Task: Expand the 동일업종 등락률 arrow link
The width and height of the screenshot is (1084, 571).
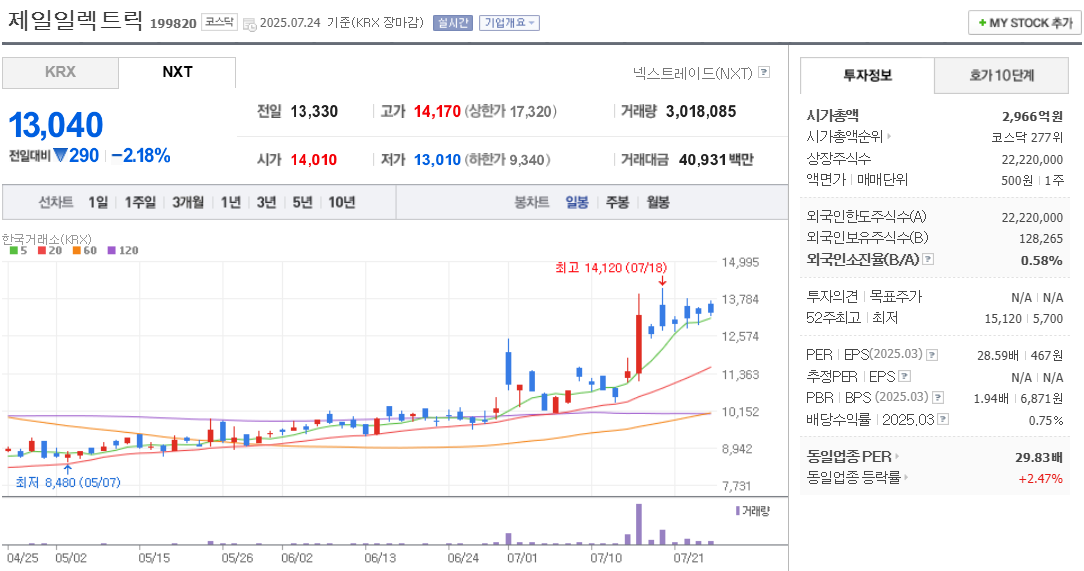Action: pyautogui.click(x=906, y=478)
